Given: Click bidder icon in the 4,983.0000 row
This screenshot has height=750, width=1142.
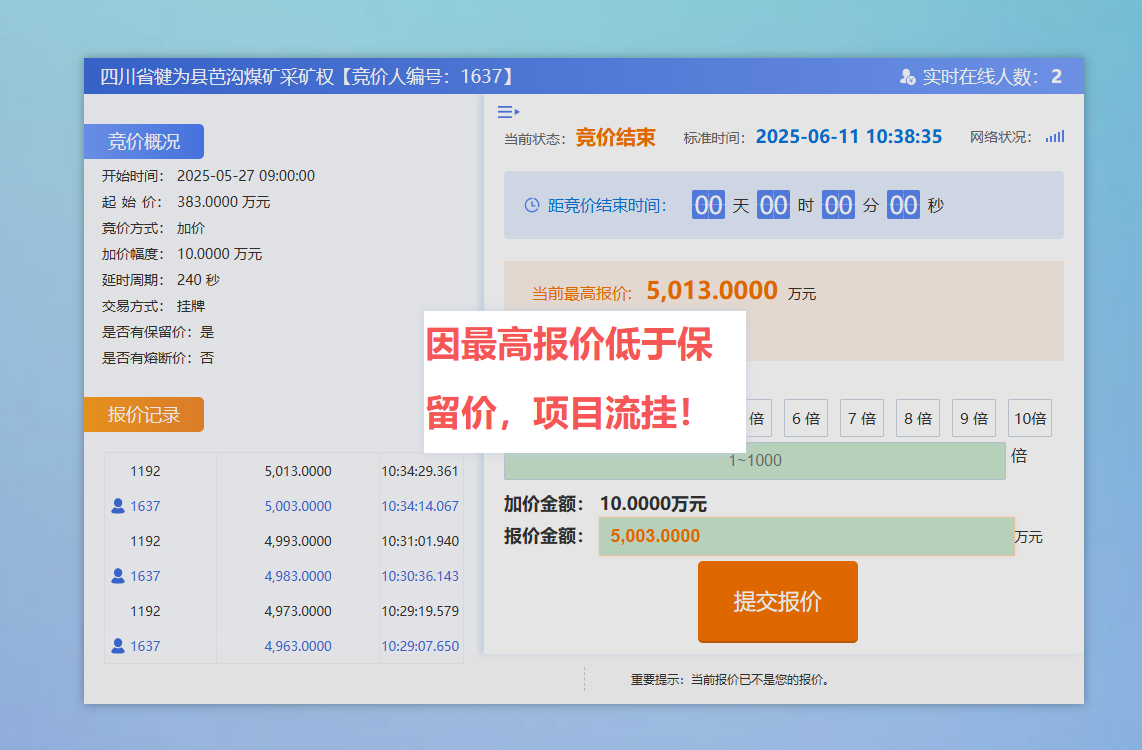Looking at the screenshot, I should (x=118, y=576).
